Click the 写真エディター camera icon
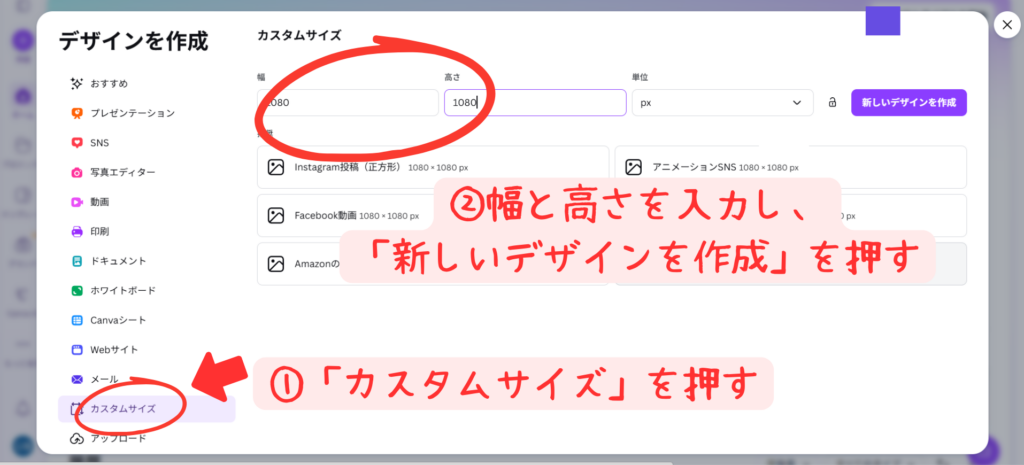Viewport: 1024px width, 465px height. [77, 172]
